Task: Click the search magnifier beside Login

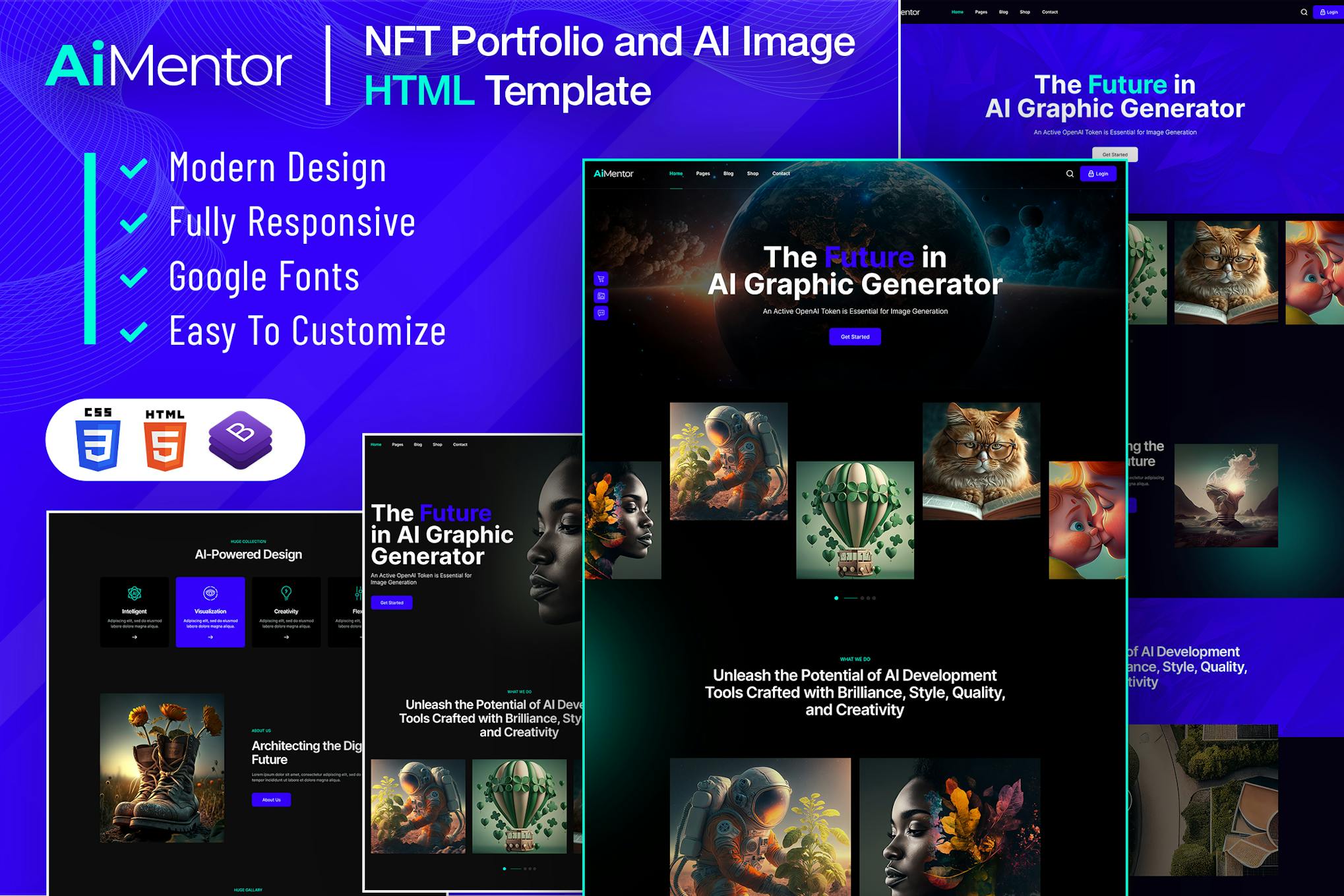Action: 1070,174
